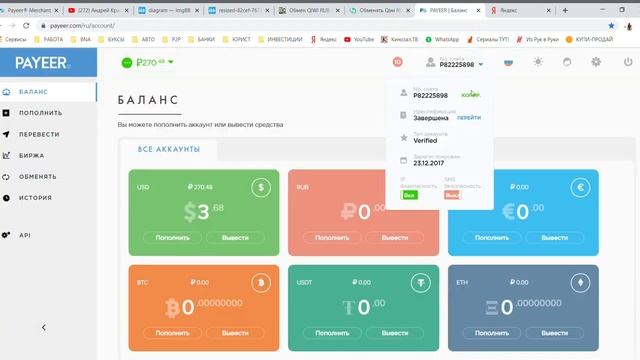Screen dimensions: 640x360
Task: Open the КУПИ-ПРОДАЙ bookmark
Action: click(589, 39)
